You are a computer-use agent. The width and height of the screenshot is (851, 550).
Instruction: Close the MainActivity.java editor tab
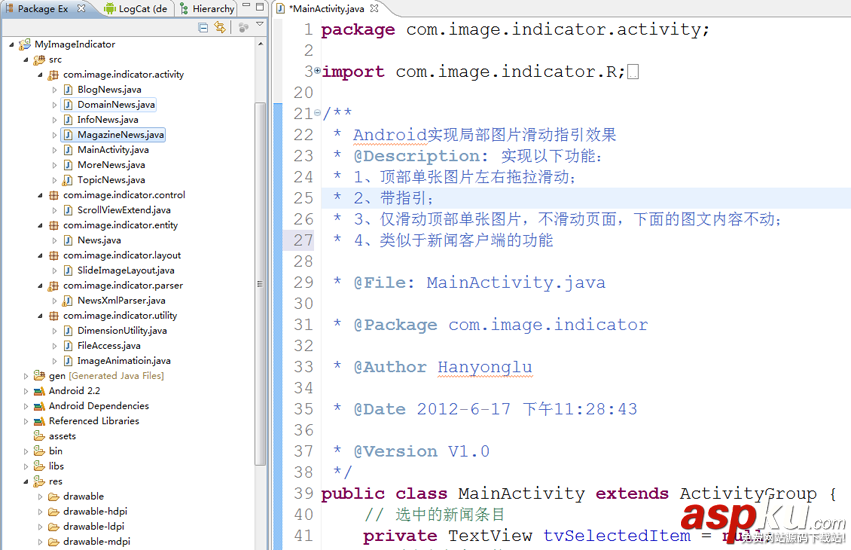click(374, 8)
